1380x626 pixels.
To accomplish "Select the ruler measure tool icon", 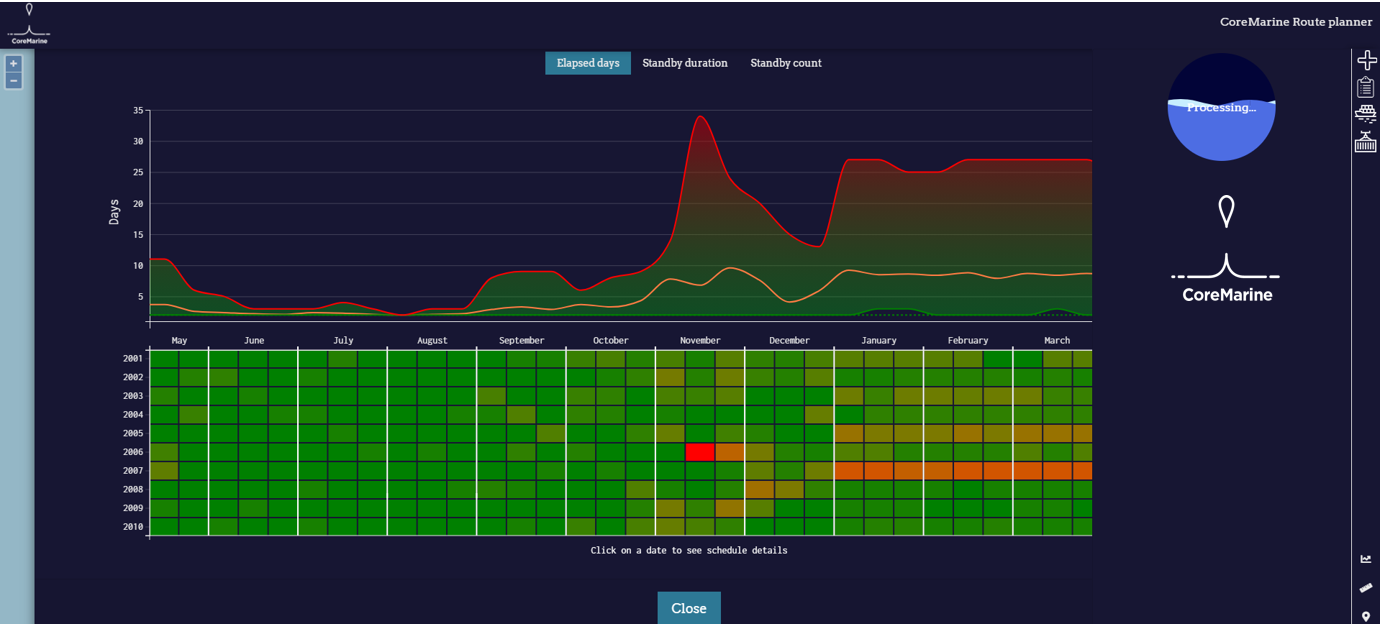I will [x=1366, y=587].
